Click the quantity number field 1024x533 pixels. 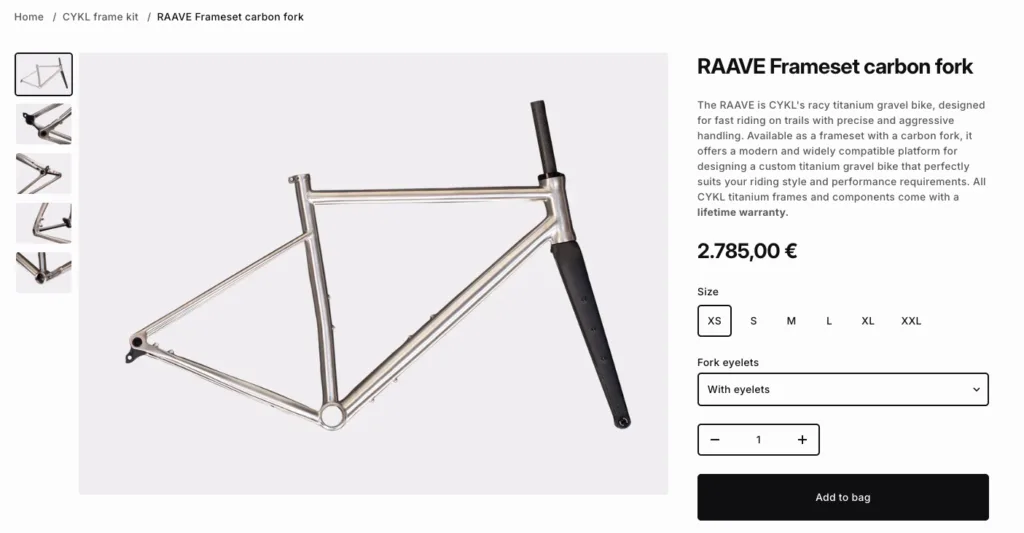(758, 440)
